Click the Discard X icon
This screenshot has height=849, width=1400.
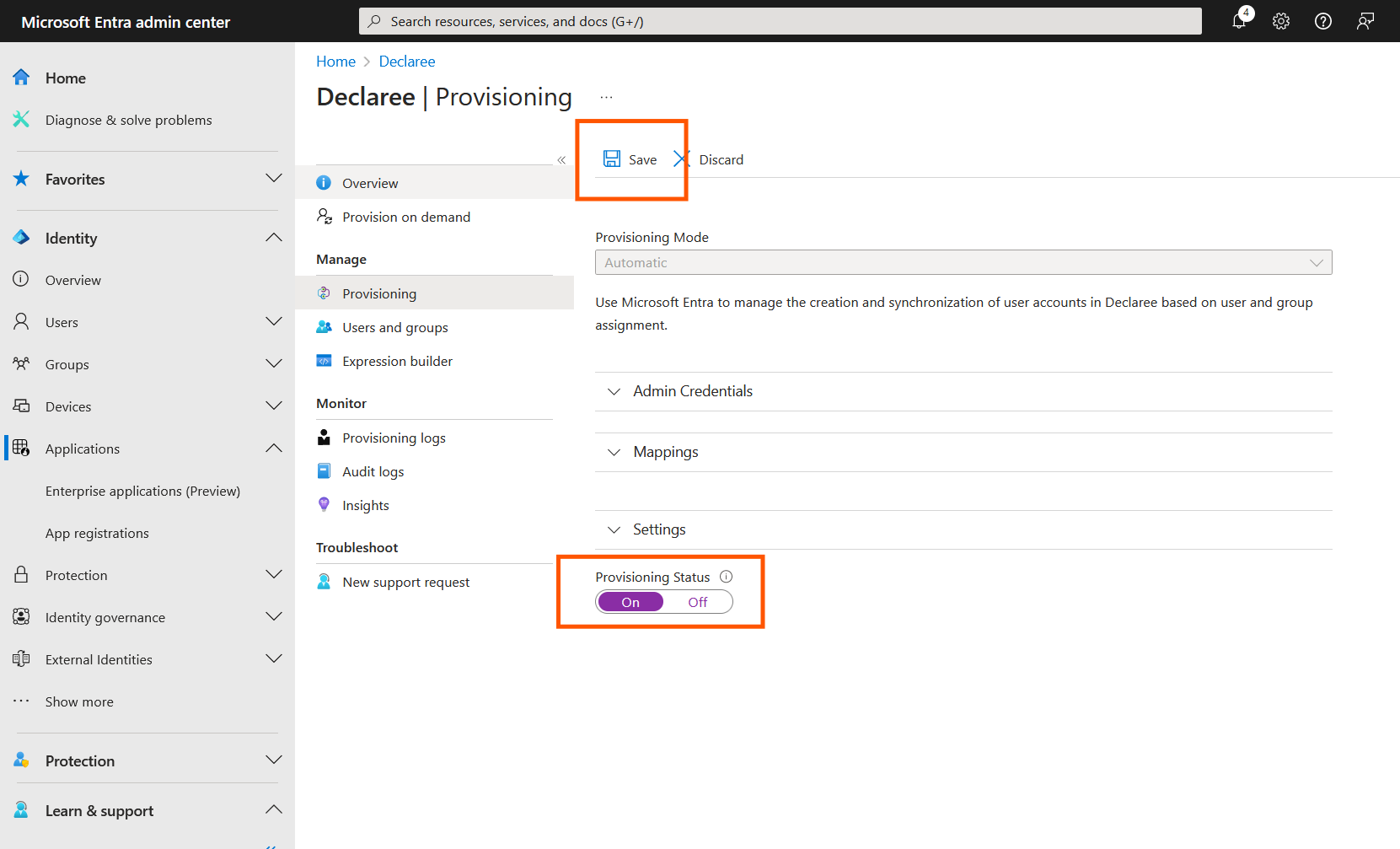tap(681, 159)
